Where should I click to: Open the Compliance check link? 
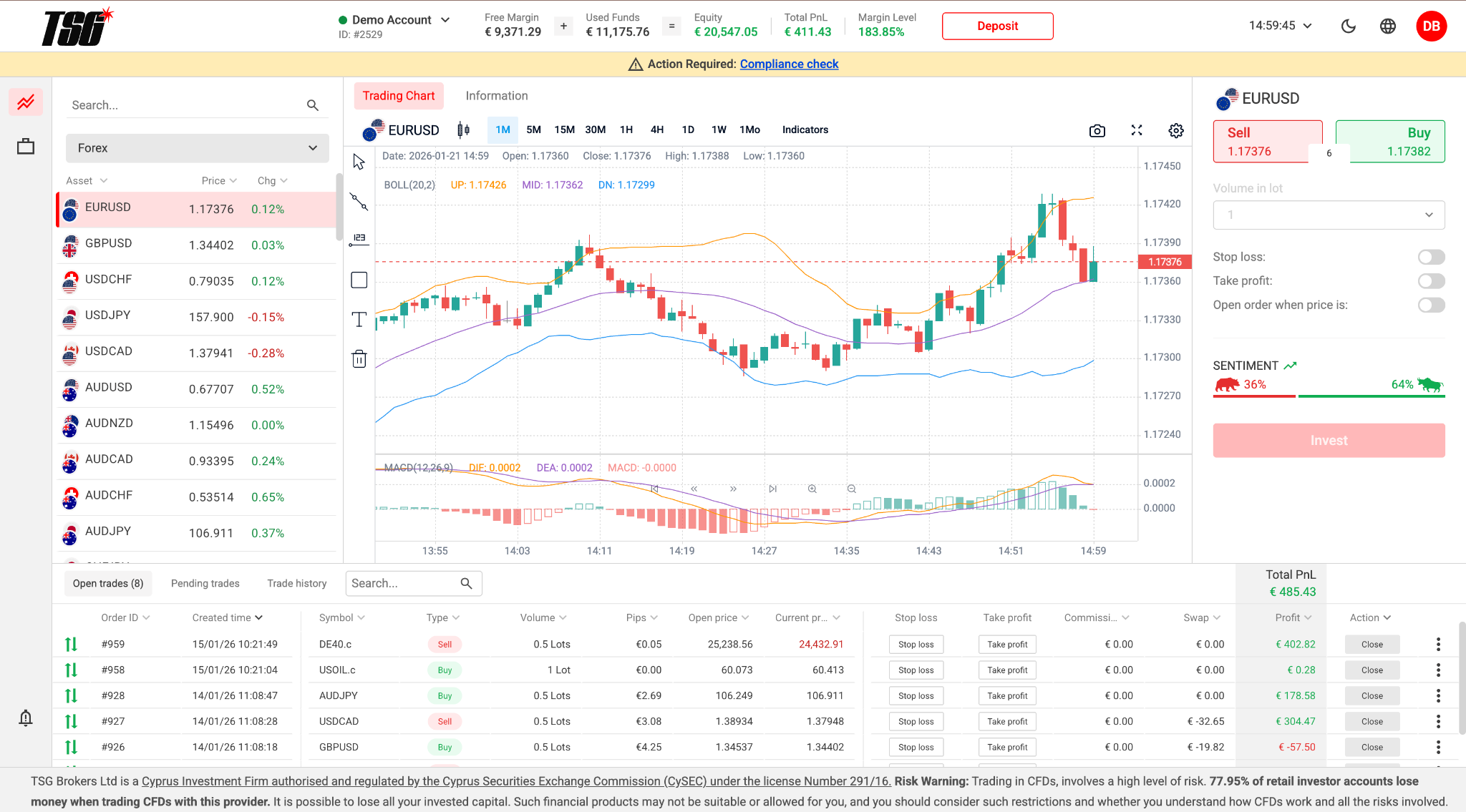click(x=789, y=64)
